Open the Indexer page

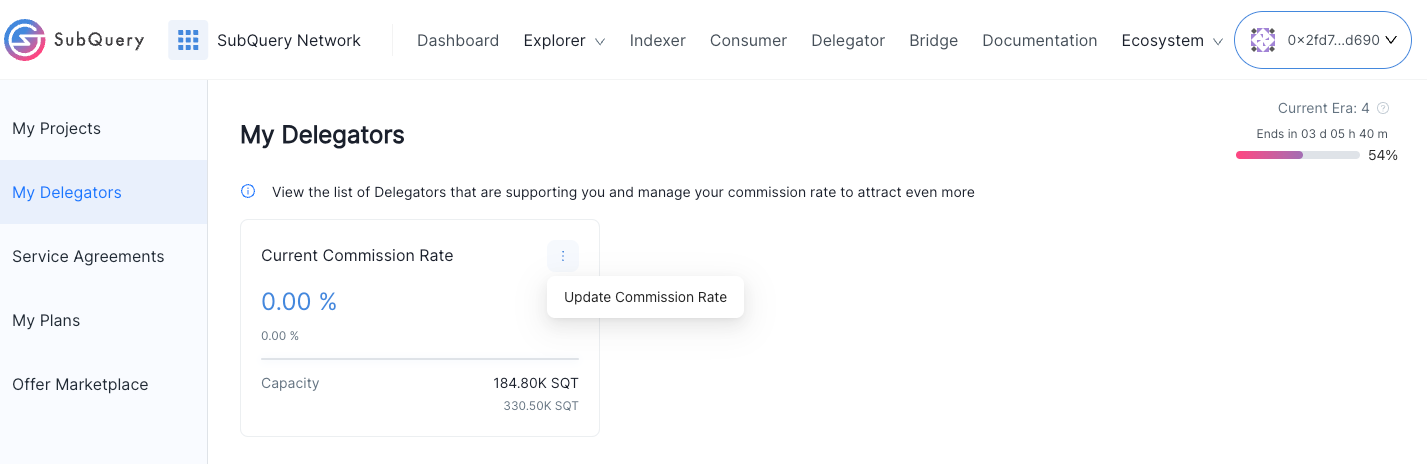[x=658, y=40]
